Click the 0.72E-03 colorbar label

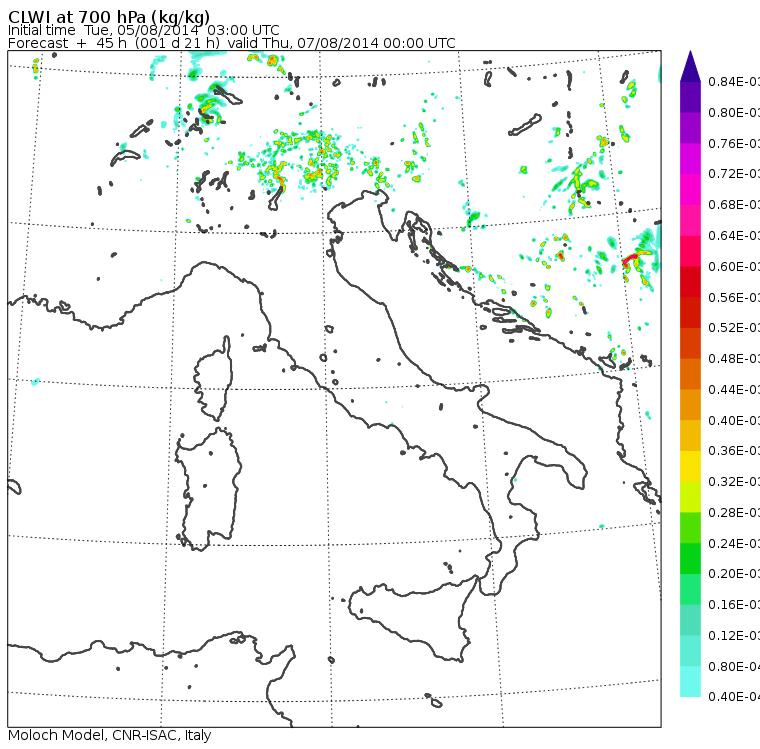pyautogui.click(x=734, y=174)
